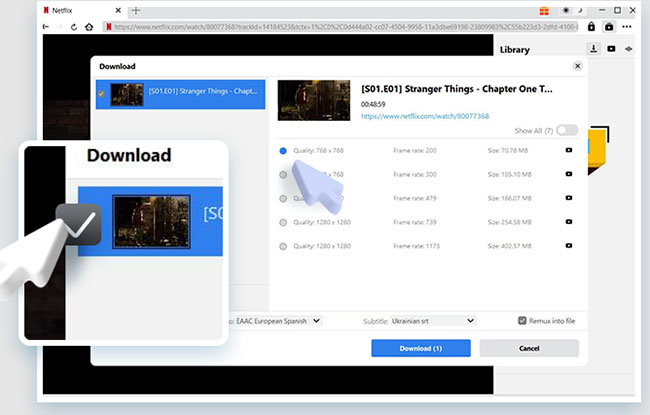Reload the Netflix page

74,27
